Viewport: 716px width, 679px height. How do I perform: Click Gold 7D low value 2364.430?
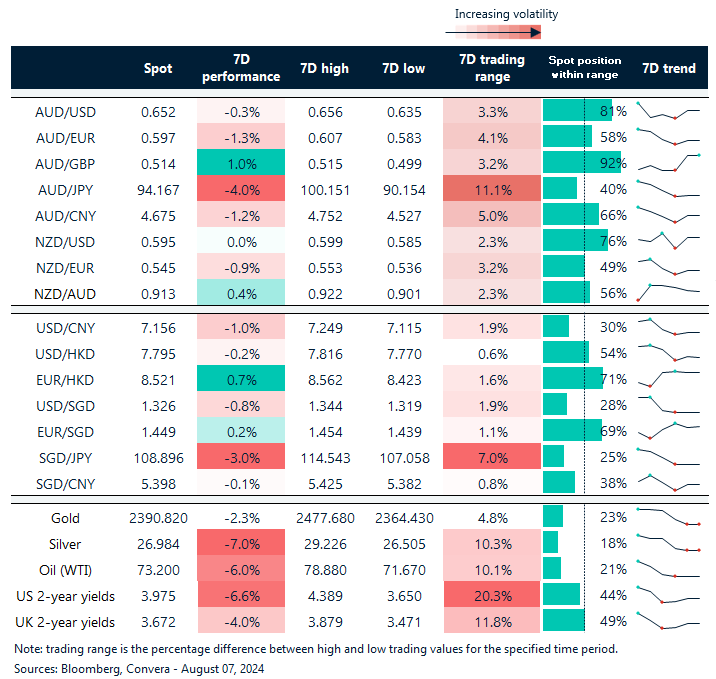pyautogui.click(x=404, y=518)
